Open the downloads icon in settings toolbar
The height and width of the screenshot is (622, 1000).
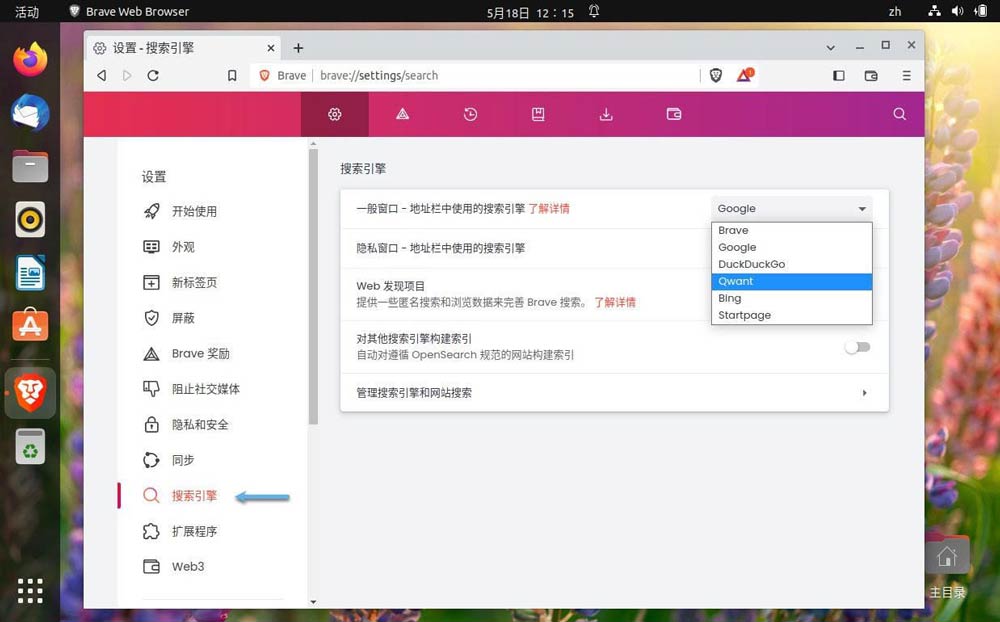606,115
